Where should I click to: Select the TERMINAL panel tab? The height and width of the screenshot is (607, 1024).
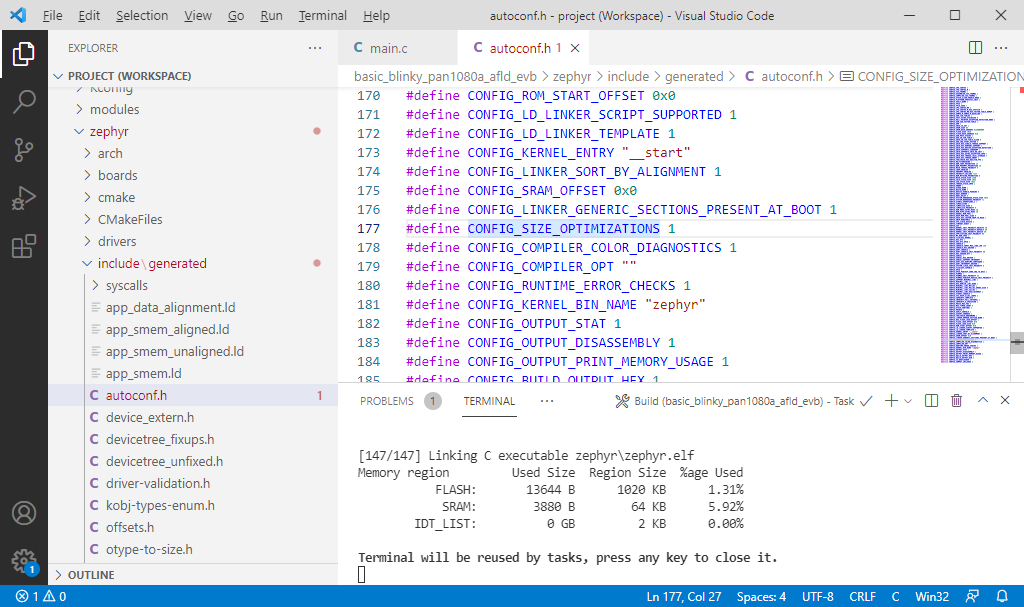pyautogui.click(x=489, y=401)
